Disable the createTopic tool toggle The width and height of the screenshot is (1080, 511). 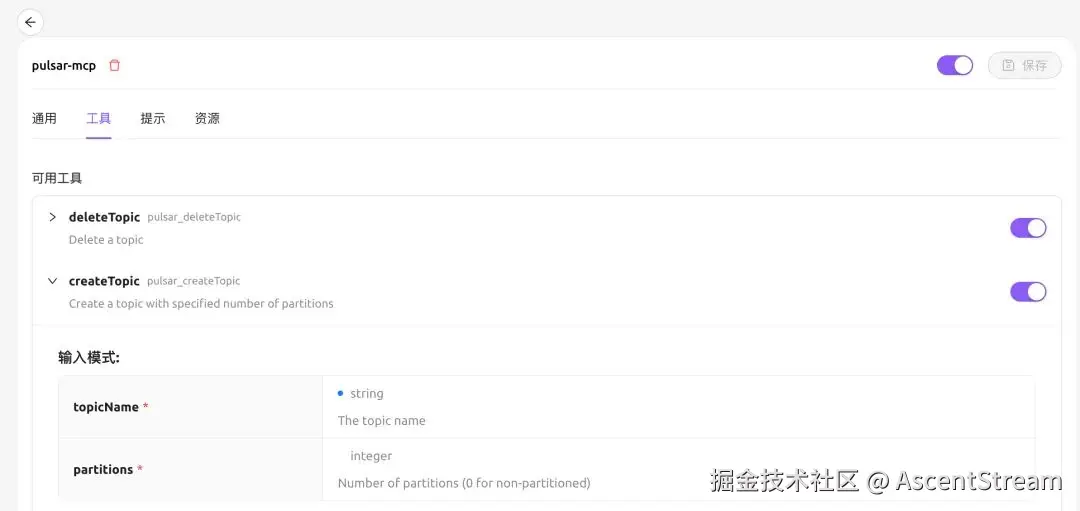[x=1028, y=292]
